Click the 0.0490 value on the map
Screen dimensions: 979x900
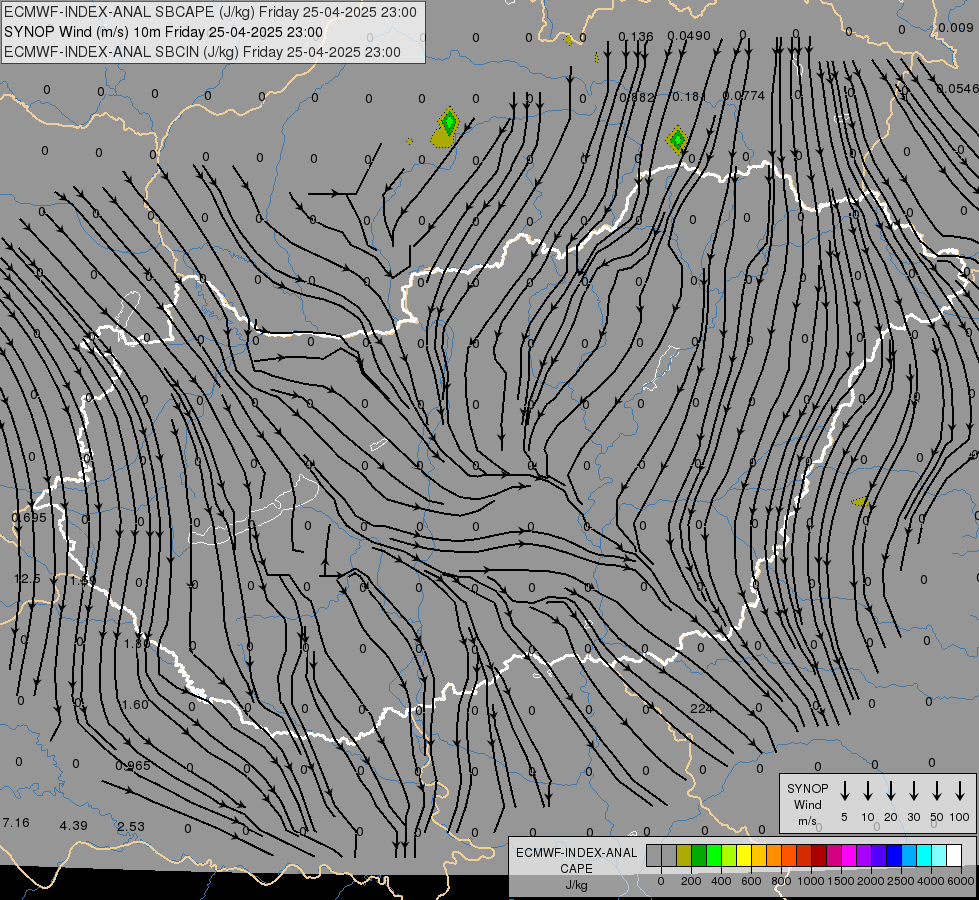(689, 36)
